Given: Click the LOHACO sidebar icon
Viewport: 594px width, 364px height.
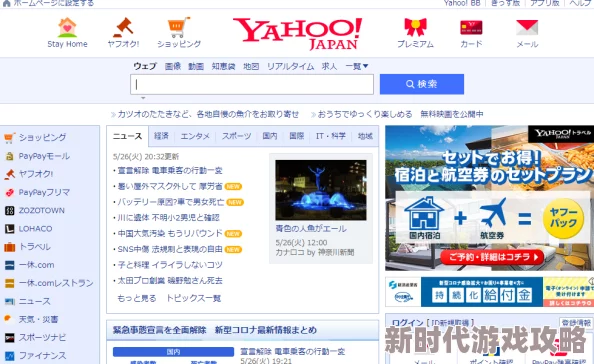Looking at the screenshot, I should pyautogui.click(x=9, y=229).
